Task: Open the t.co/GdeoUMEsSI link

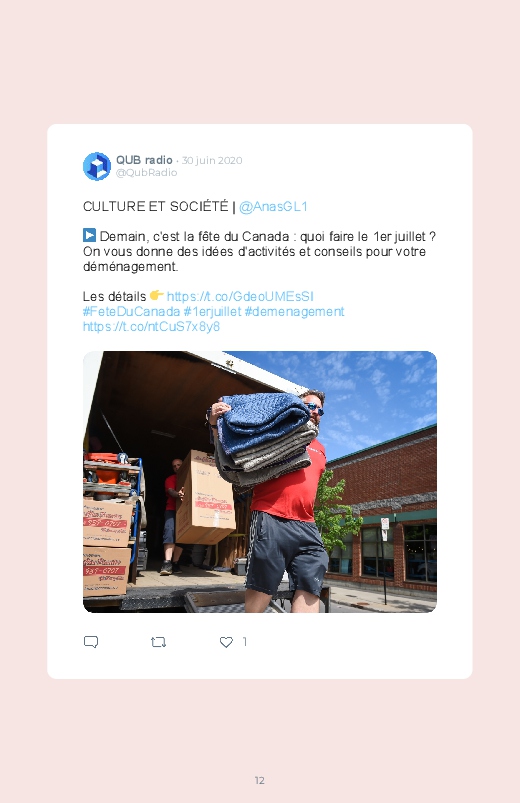Action: point(240,297)
